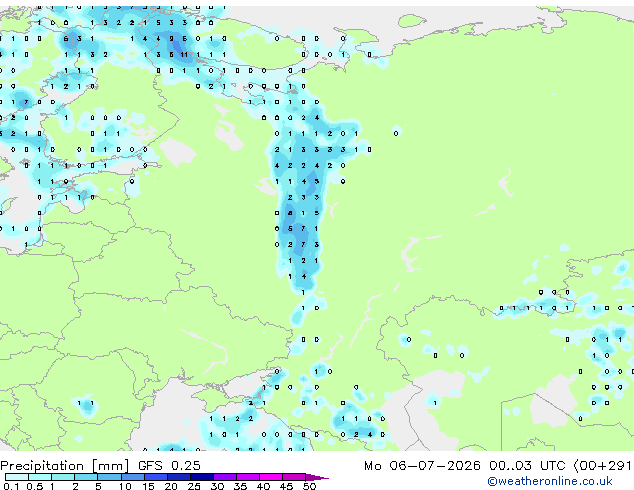Select the 0.1–0.5 mm legend color box
This screenshot has height=490, width=634.
[17, 477]
